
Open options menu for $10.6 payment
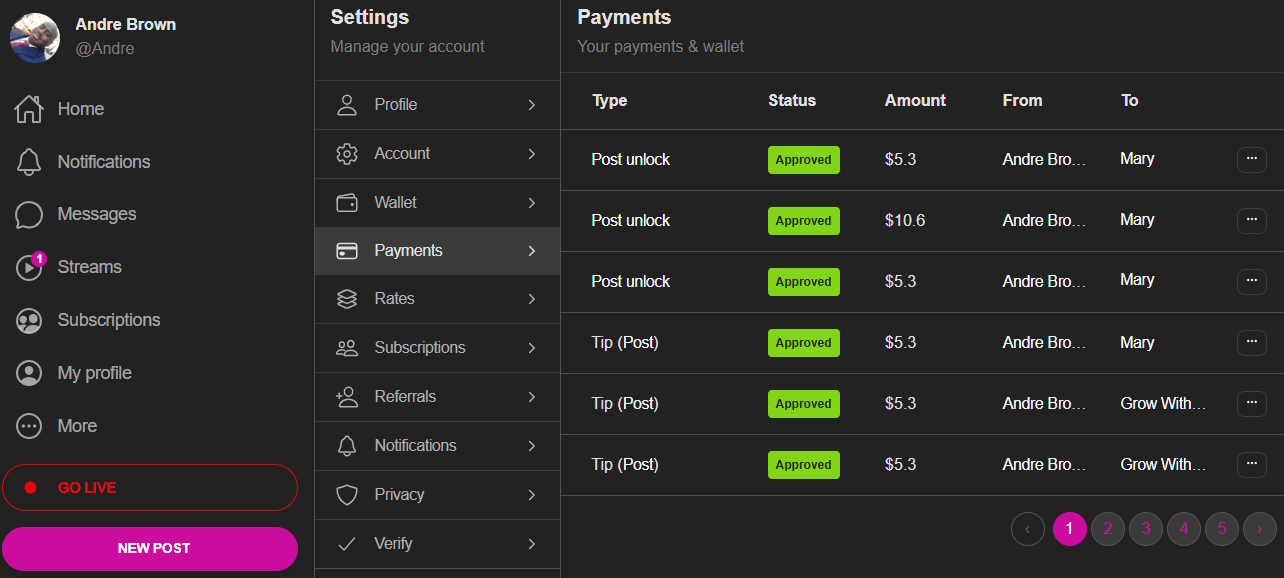[x=1251, y=221]
